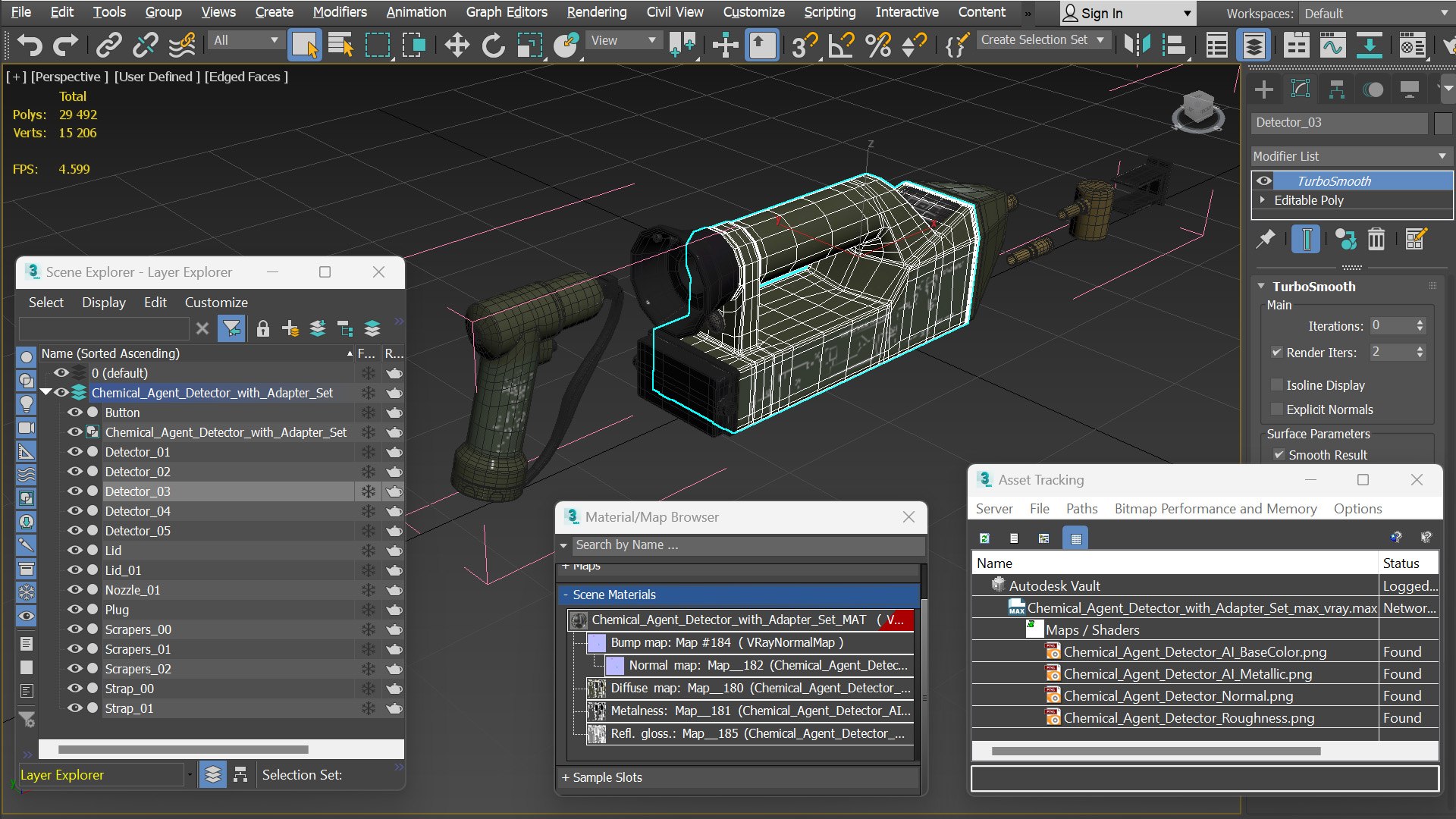Increase the TurboSmooth Iterations spinner
The width and height of the screenshot is (1456, 819).
tap(1420, 322)
